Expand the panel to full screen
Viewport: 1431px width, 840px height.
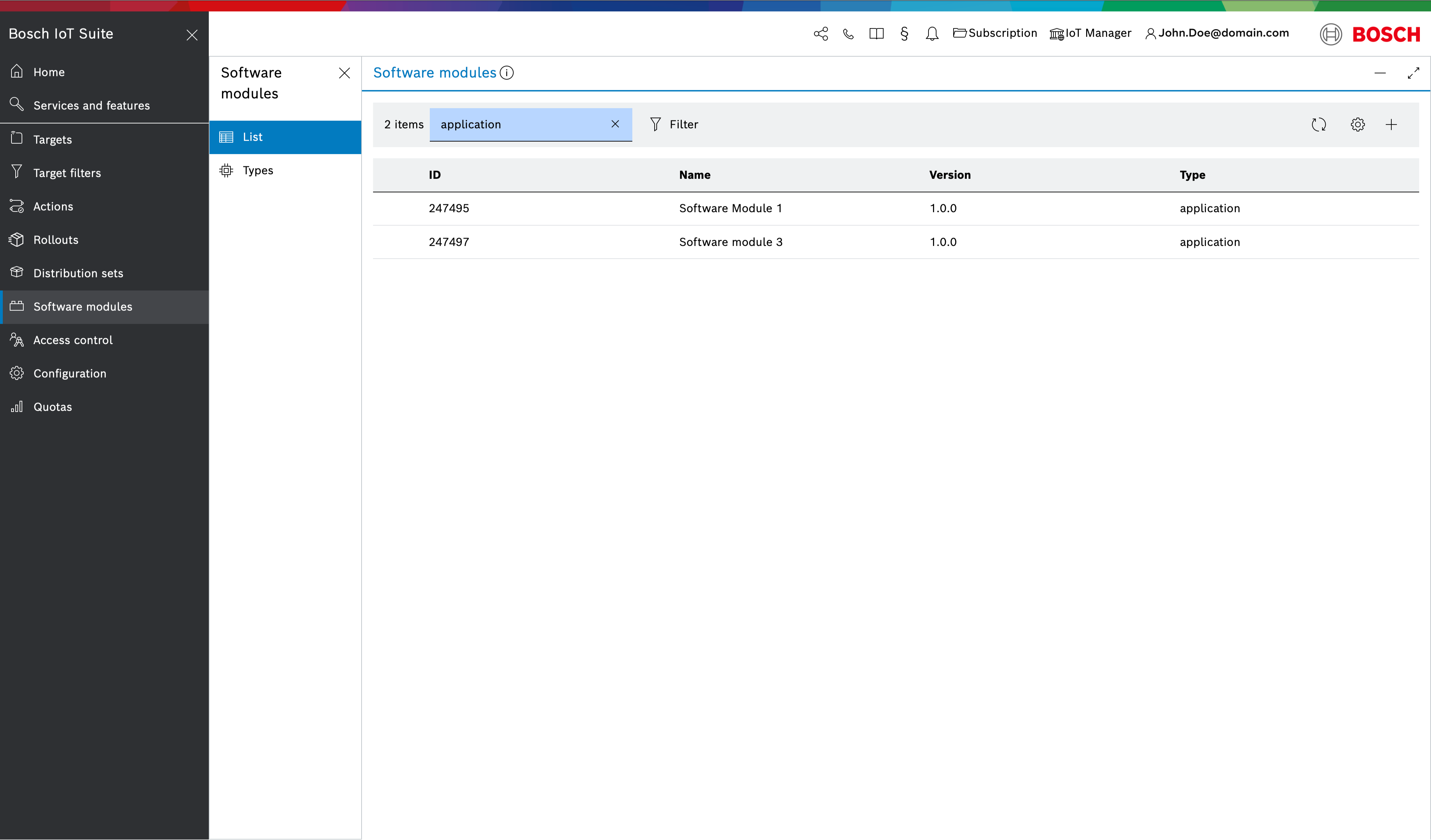point(1413,73)
